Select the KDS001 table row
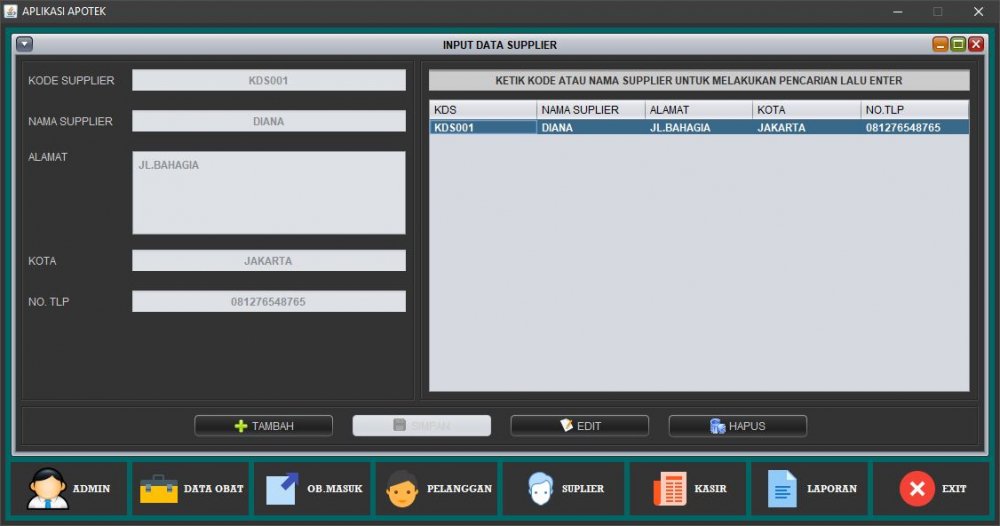The height and width of the screenshot is (526, 1000). (698, 127)
